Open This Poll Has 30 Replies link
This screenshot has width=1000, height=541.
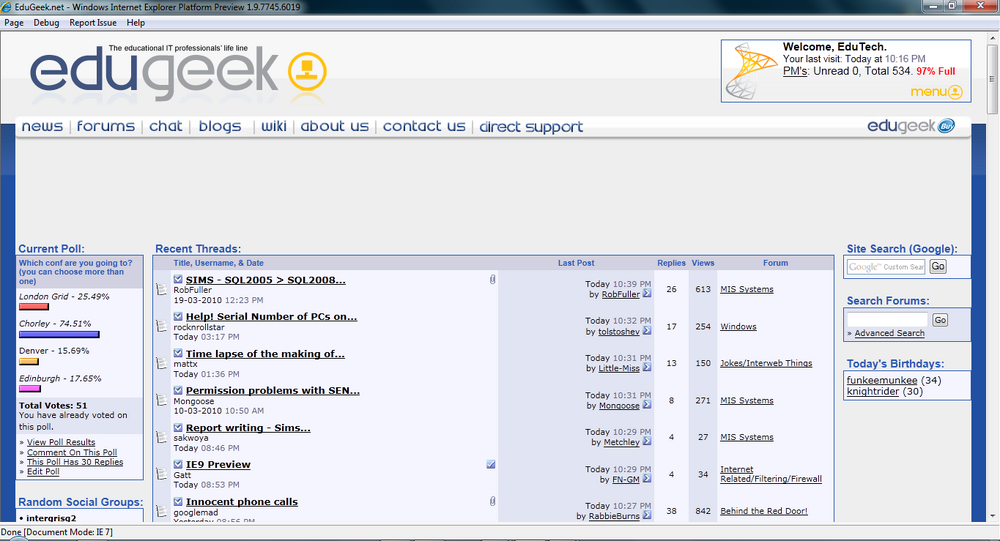click(75, 462)
